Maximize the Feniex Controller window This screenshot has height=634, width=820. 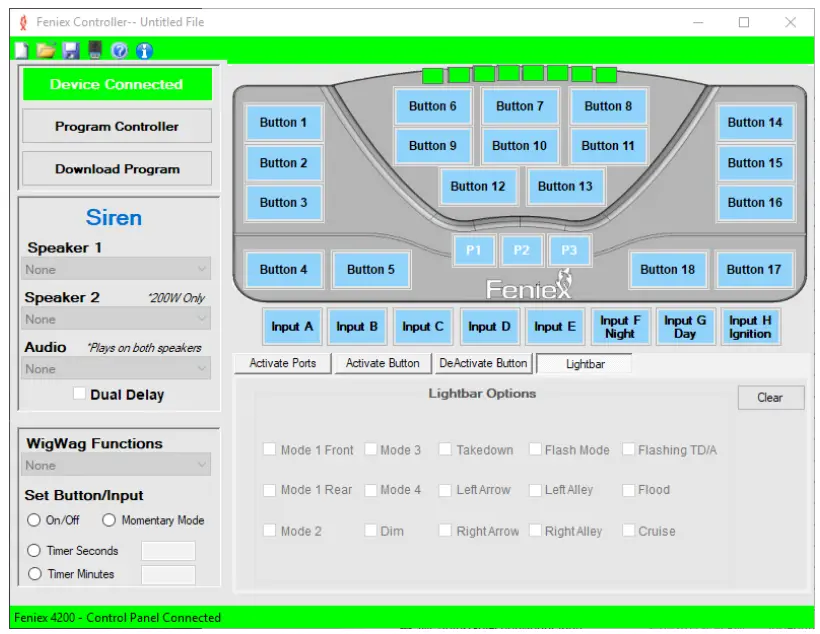pyautogui.click(x=744, y=22)
